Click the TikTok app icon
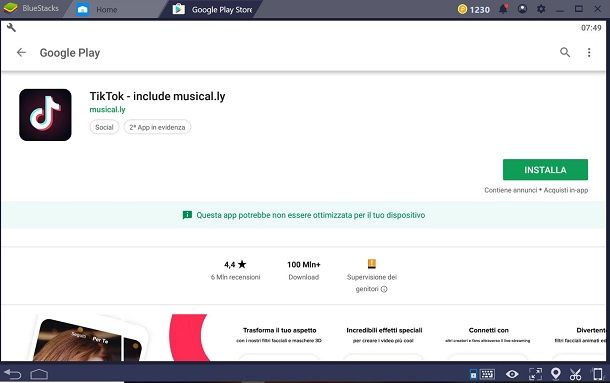610x383 pixels. coord(45,115)
